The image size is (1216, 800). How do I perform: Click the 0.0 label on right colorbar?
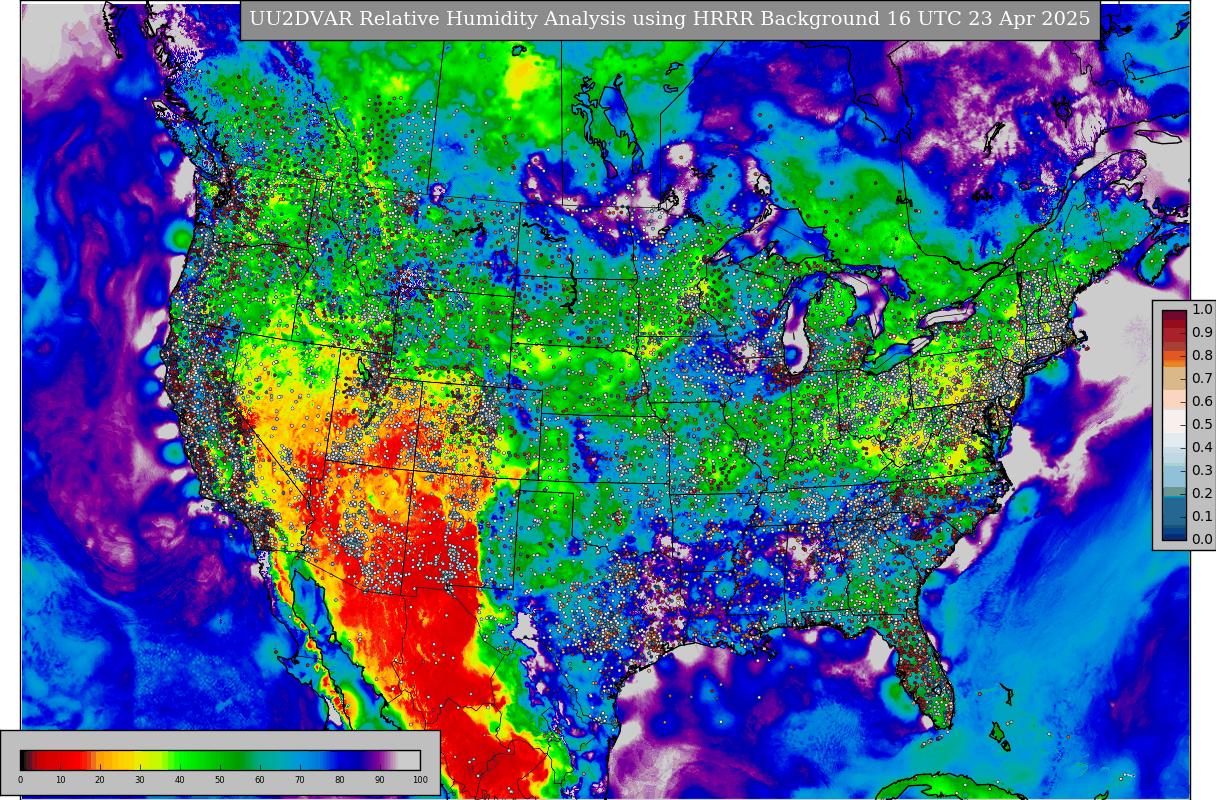pos(1202,540)
